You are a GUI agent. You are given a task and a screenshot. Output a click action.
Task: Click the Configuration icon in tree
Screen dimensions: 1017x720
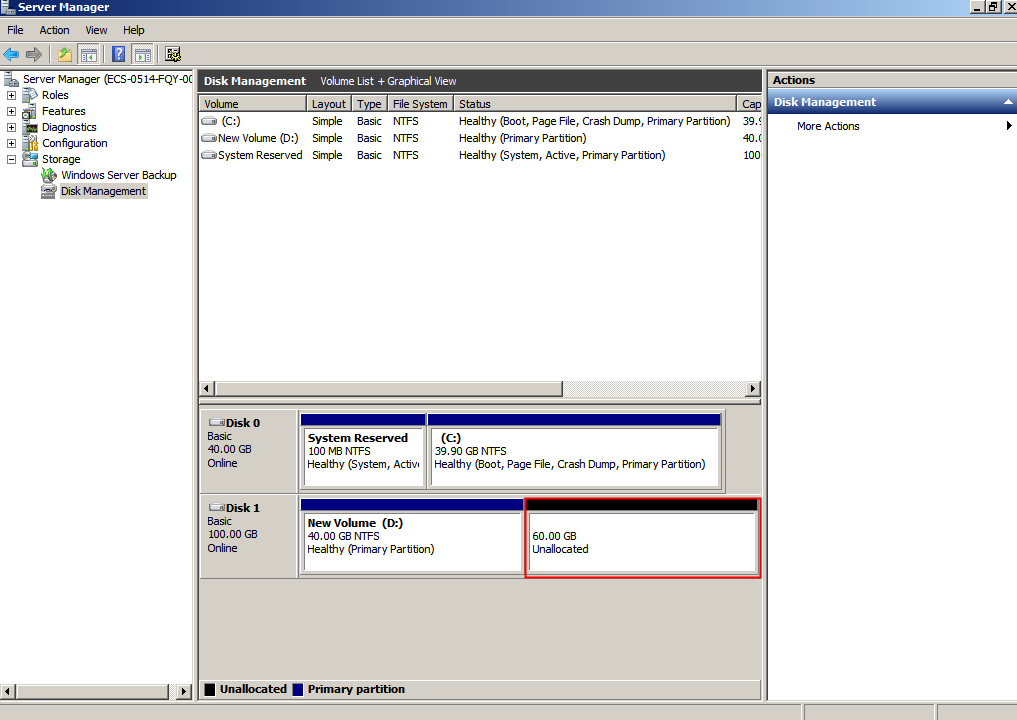click(x=30, y=143)
